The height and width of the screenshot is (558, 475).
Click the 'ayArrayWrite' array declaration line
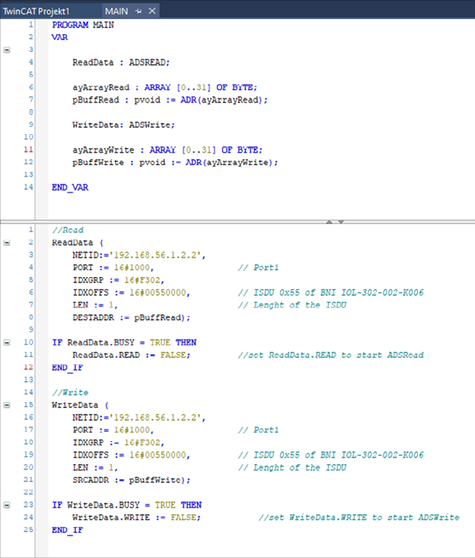tap(167, 150)
